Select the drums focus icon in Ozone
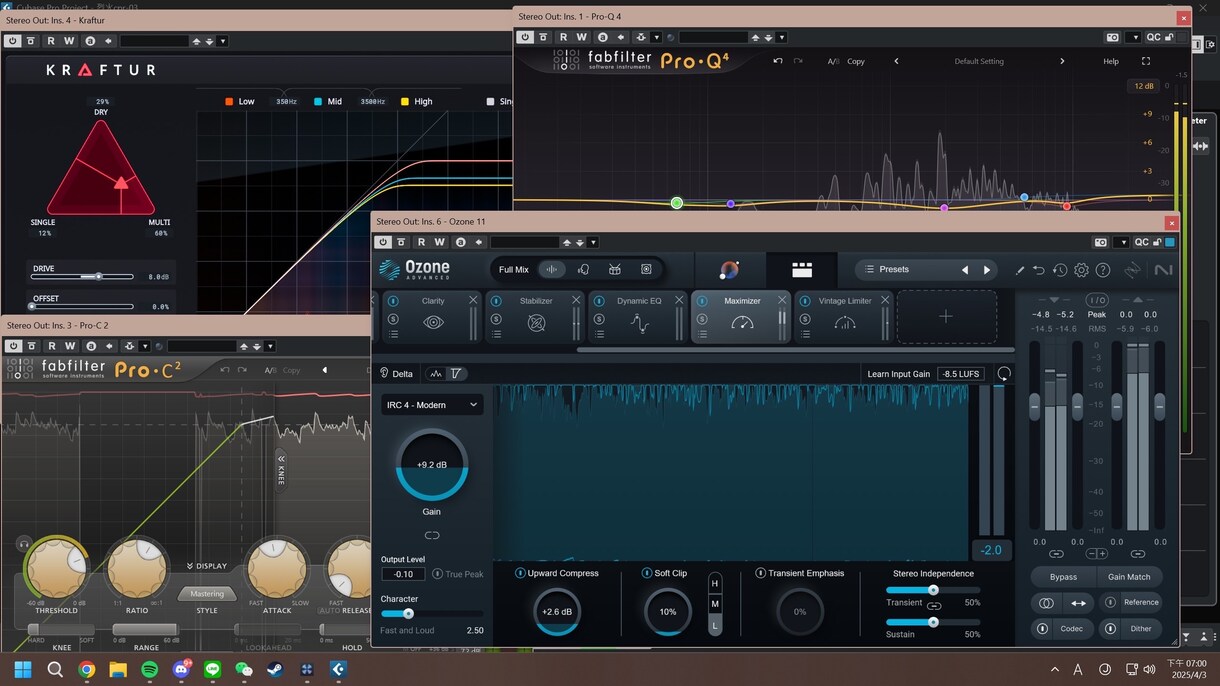This screenshot has height=686, width=1220. pos(615,269)
